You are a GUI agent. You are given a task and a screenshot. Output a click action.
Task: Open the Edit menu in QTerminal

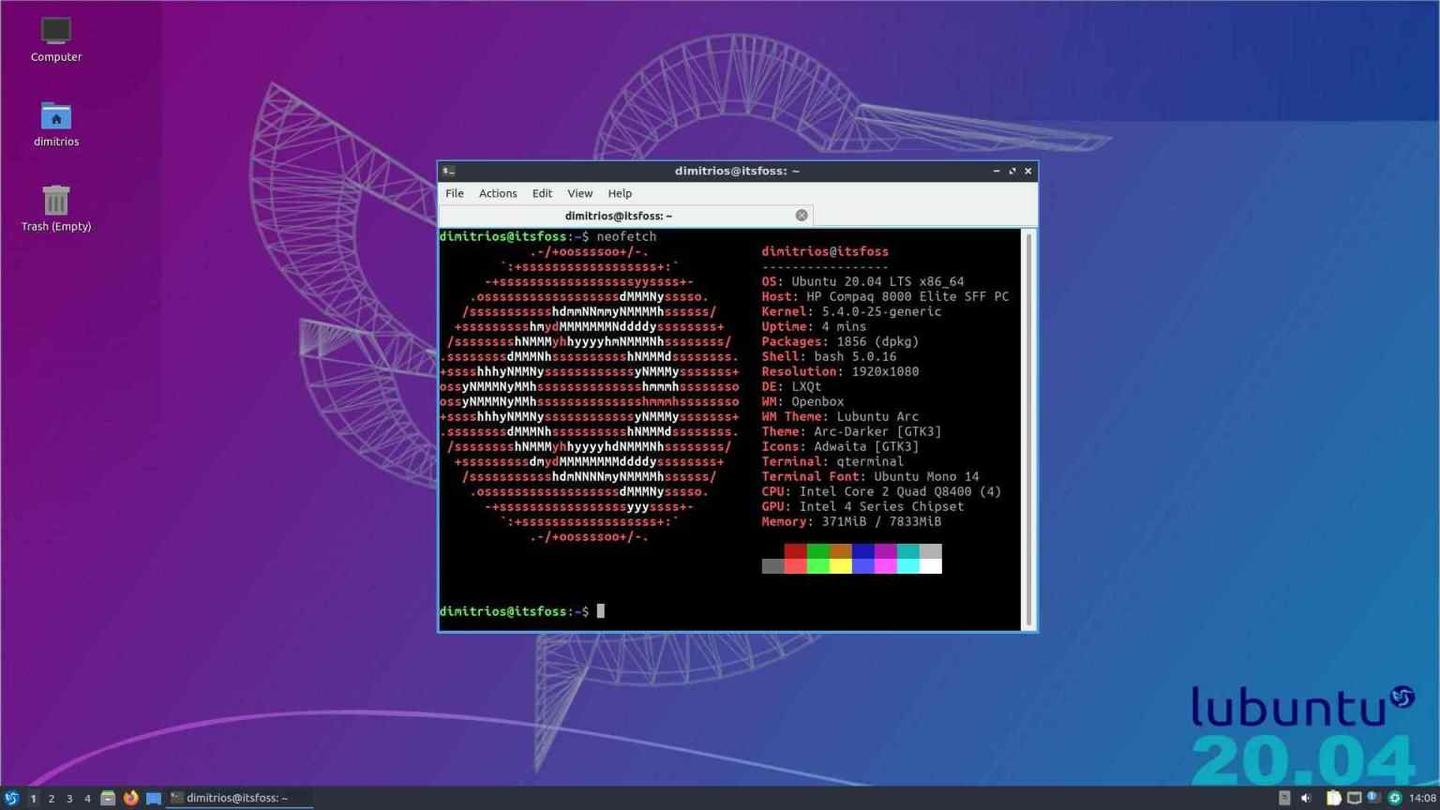[x=541, y=193]
